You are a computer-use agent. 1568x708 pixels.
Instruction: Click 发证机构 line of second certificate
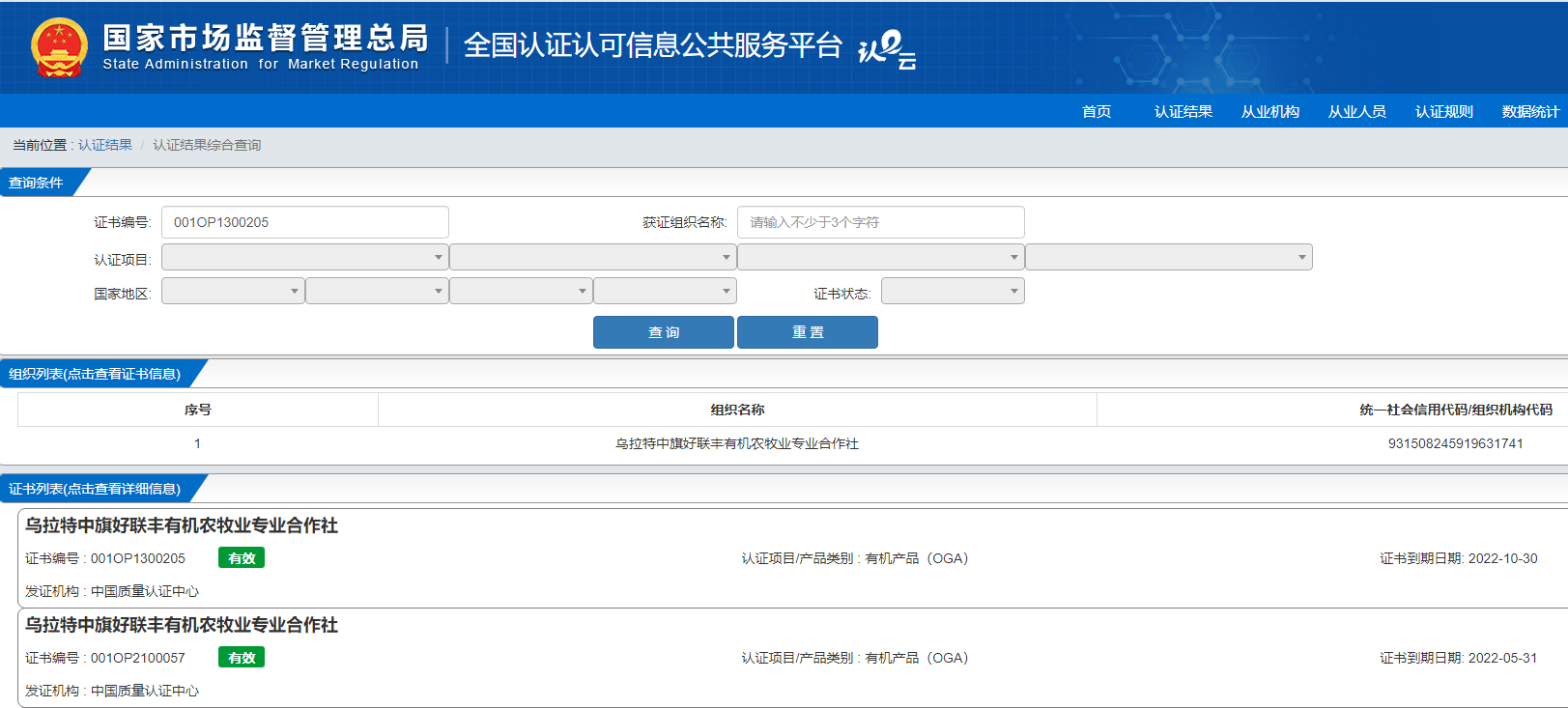click(112, 691)
